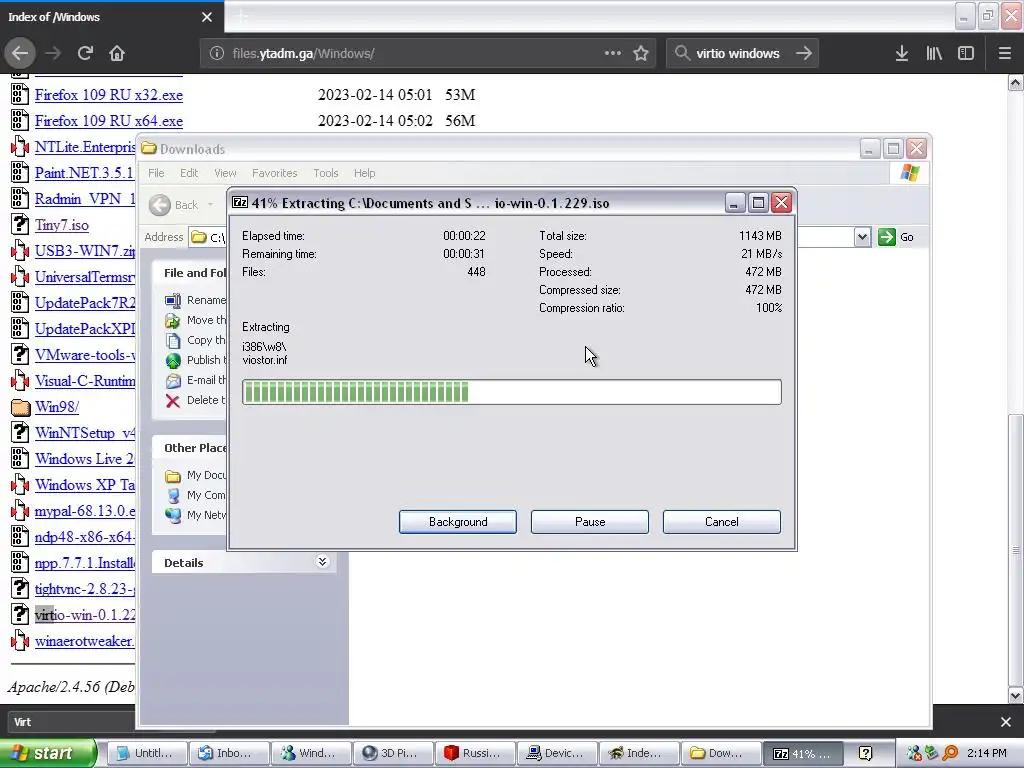1024x768 pixels.
Task: Open Help menu in Downloads window
Action: point(364,173)
